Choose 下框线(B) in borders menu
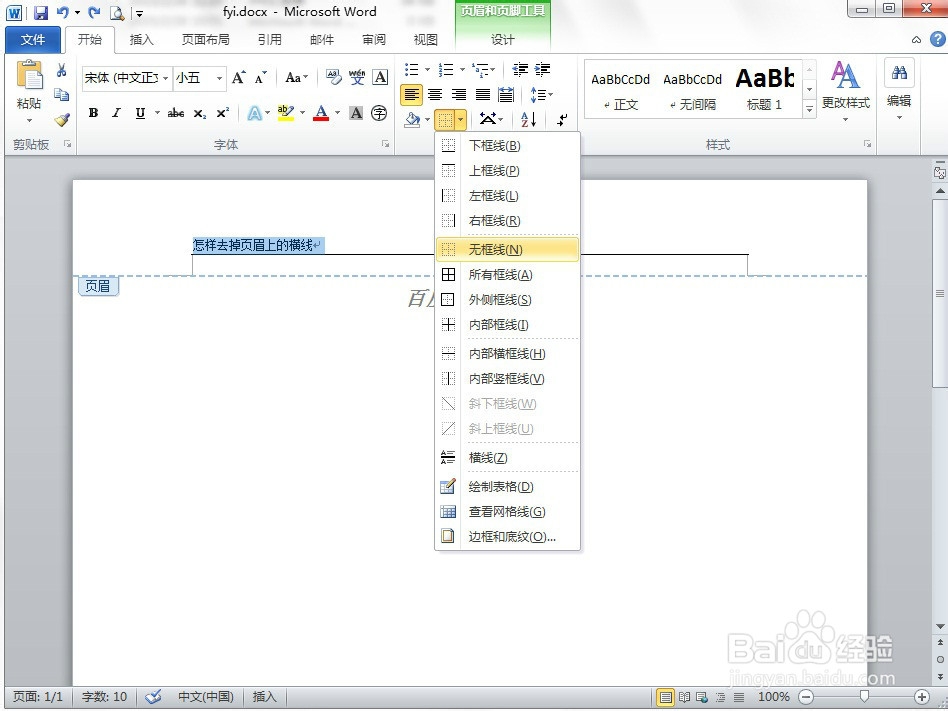The height and width of the screenshot is (711, 948). [x=507, y=146]
